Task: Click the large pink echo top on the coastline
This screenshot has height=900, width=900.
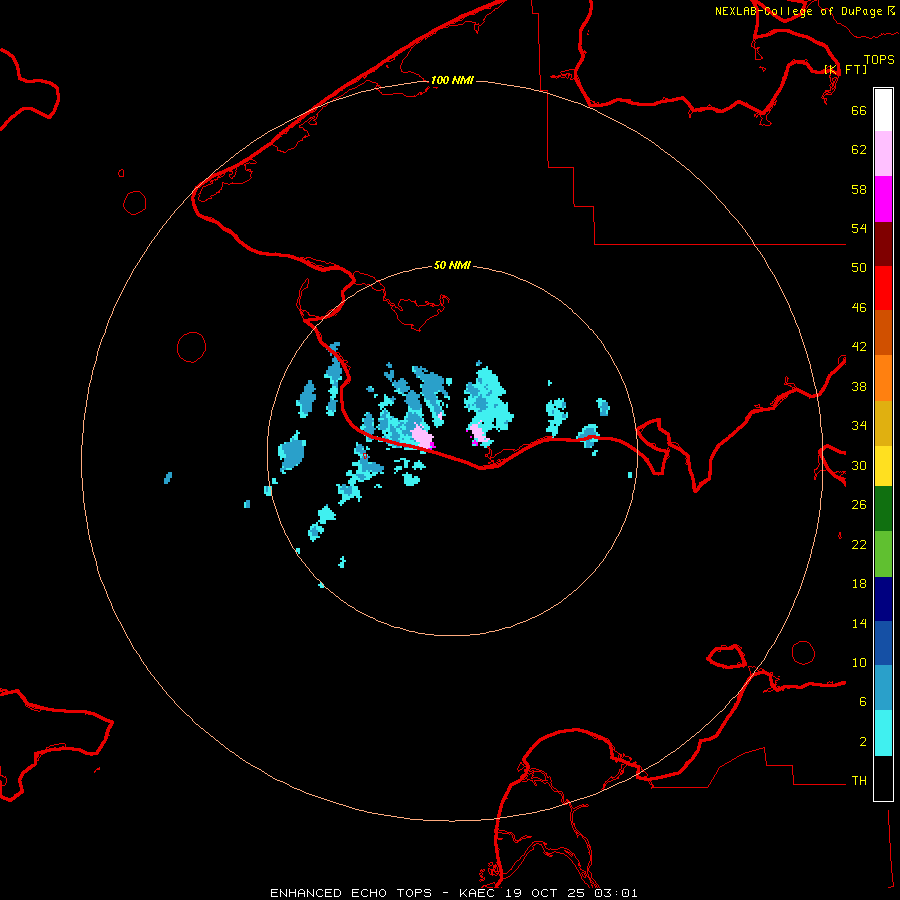Action: click(423, 438)
